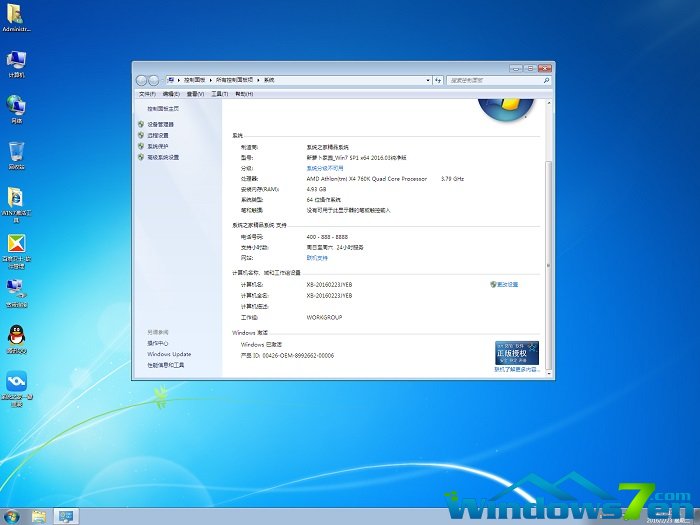Open the Administrator folder on desktop

17,15
